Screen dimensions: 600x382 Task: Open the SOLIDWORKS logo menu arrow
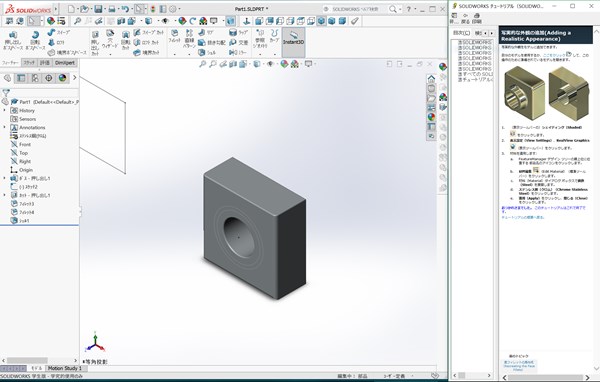(56, 9)
